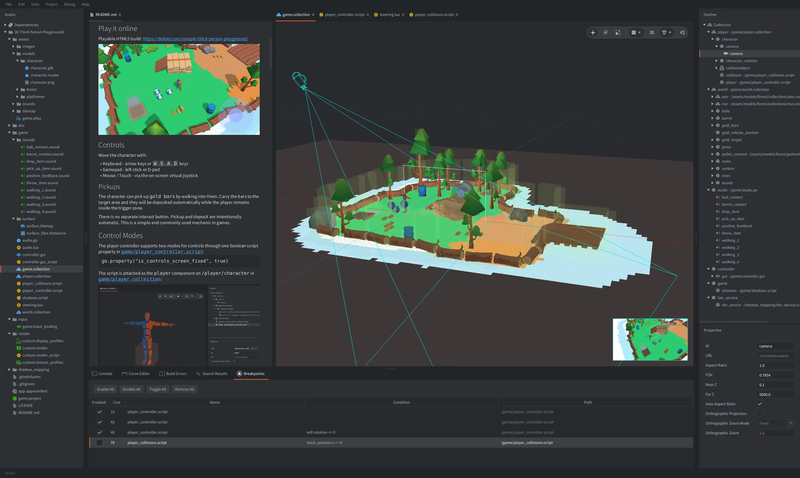Open the playable HTML5 build link
Image resolution: width=800 pixels, height=478 pixels.
click(x=195, y=39)
